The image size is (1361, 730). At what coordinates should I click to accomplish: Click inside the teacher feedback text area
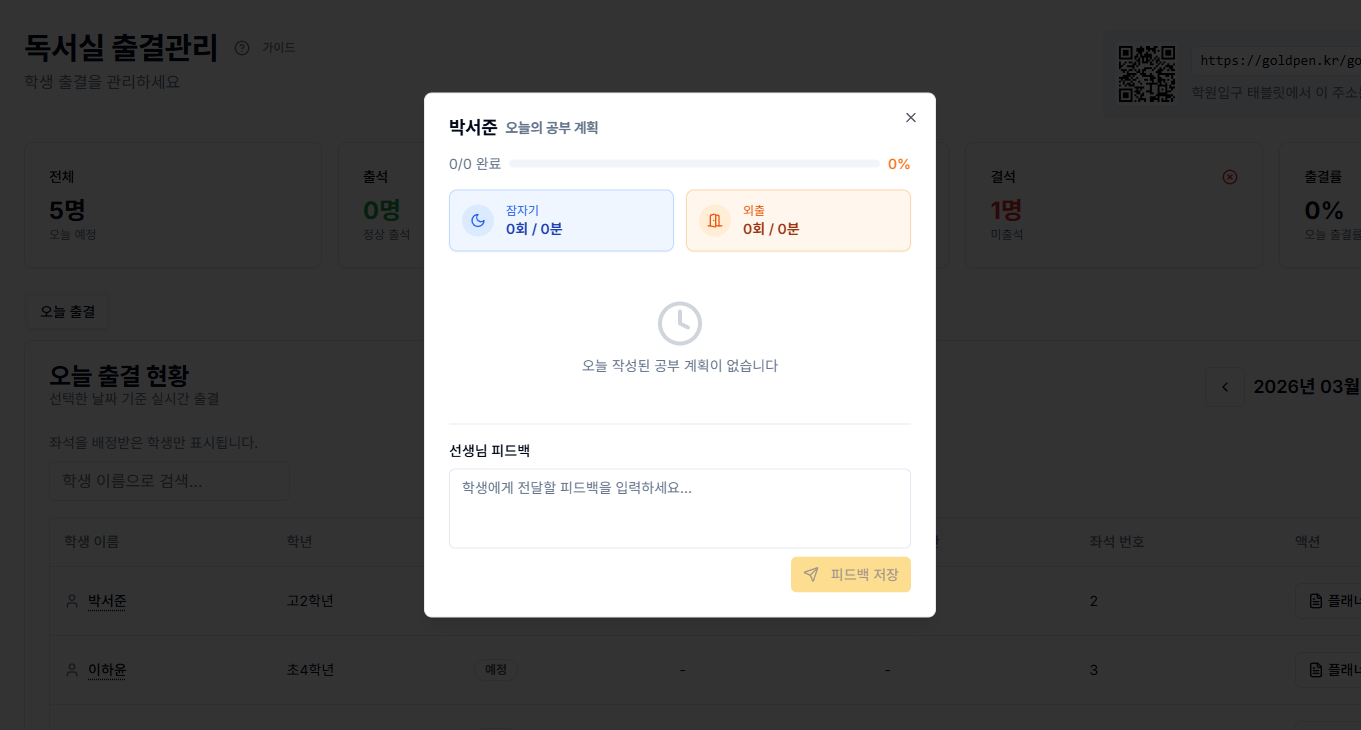[680, 508]
